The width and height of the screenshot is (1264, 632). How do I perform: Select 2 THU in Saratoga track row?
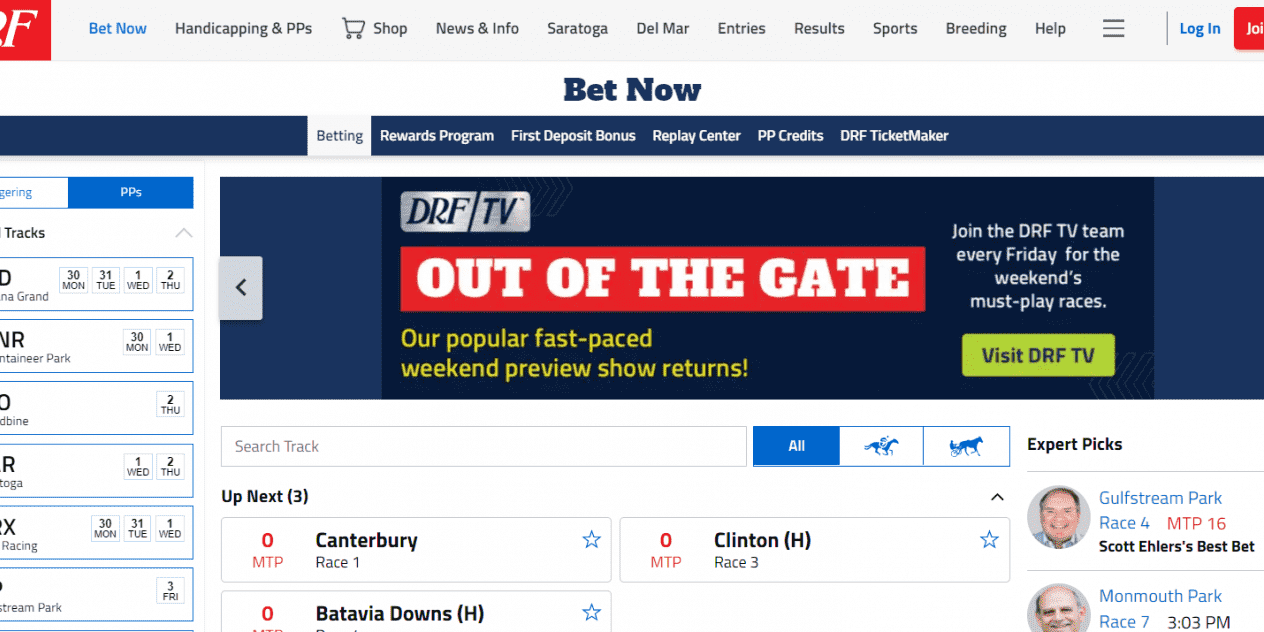click(170, 466)
